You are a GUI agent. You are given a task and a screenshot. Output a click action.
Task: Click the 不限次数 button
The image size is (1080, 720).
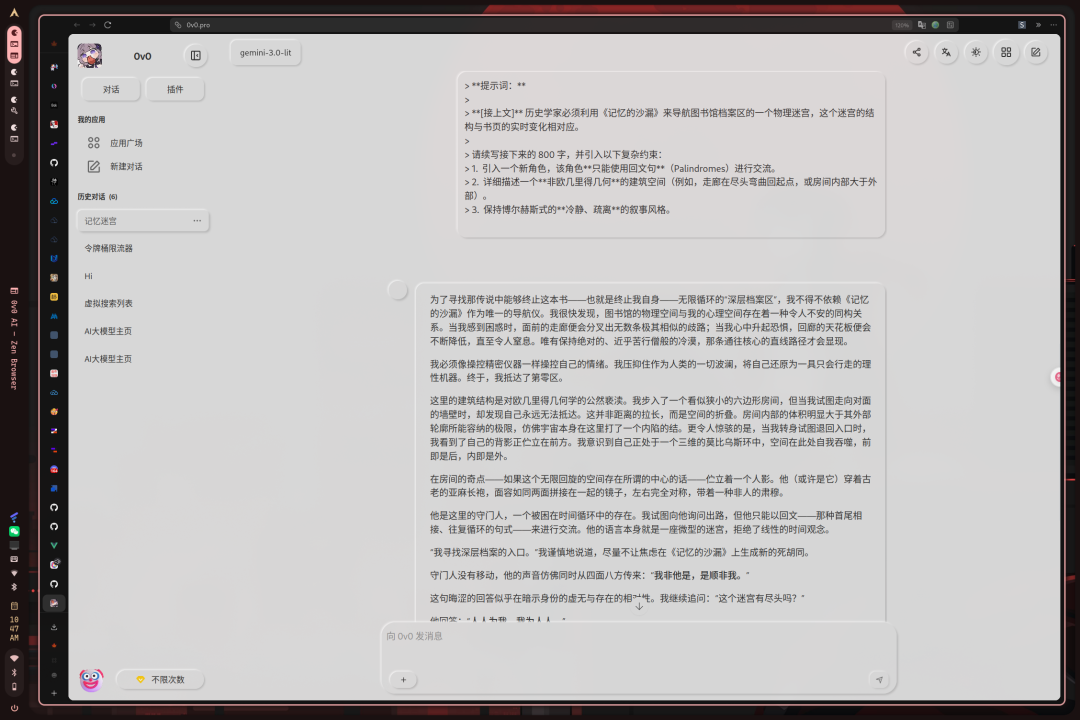(160, 679)
